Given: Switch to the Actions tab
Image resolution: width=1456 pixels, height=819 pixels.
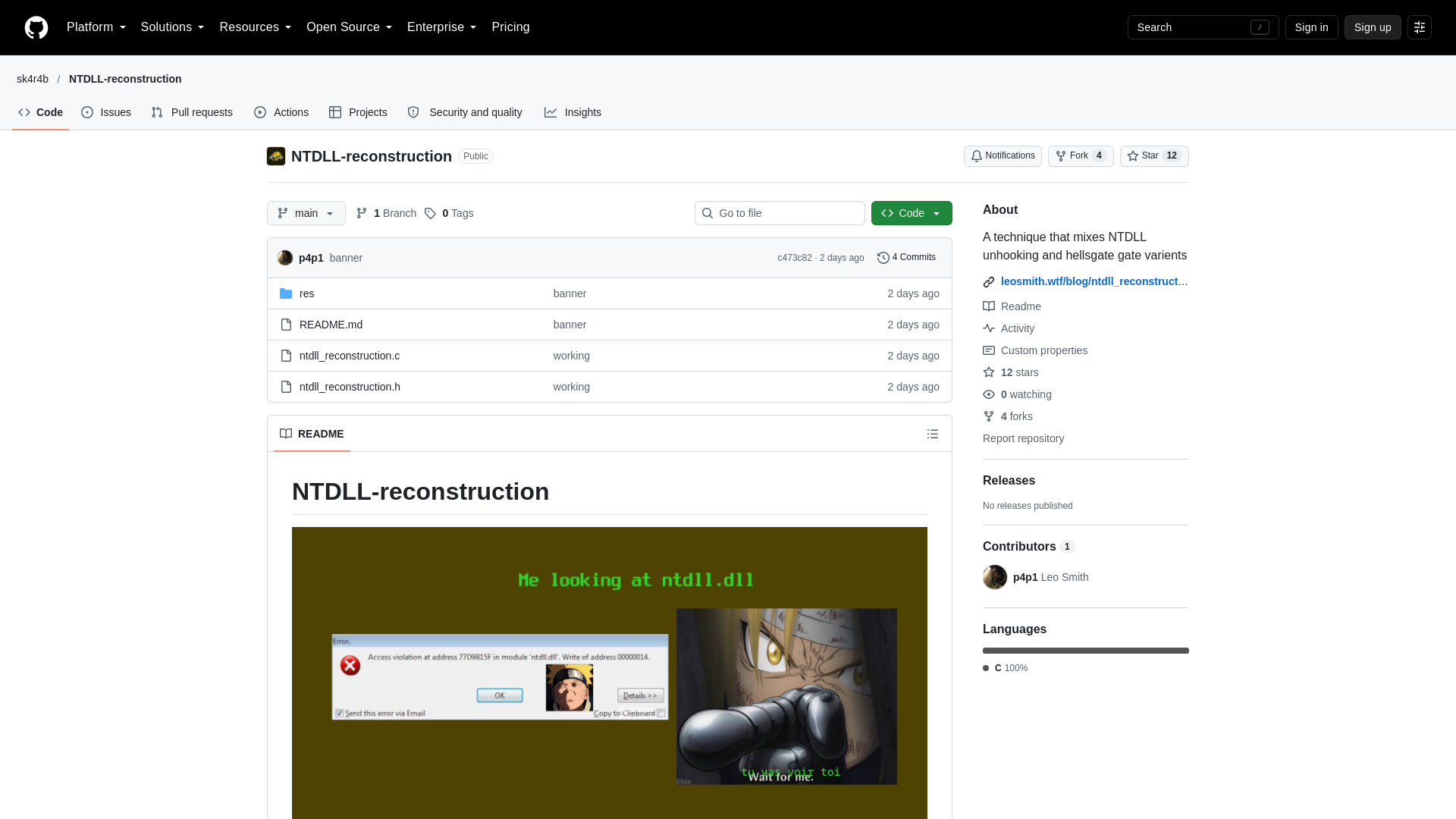Looking at the screenshot, I should (x=281, y=112).
